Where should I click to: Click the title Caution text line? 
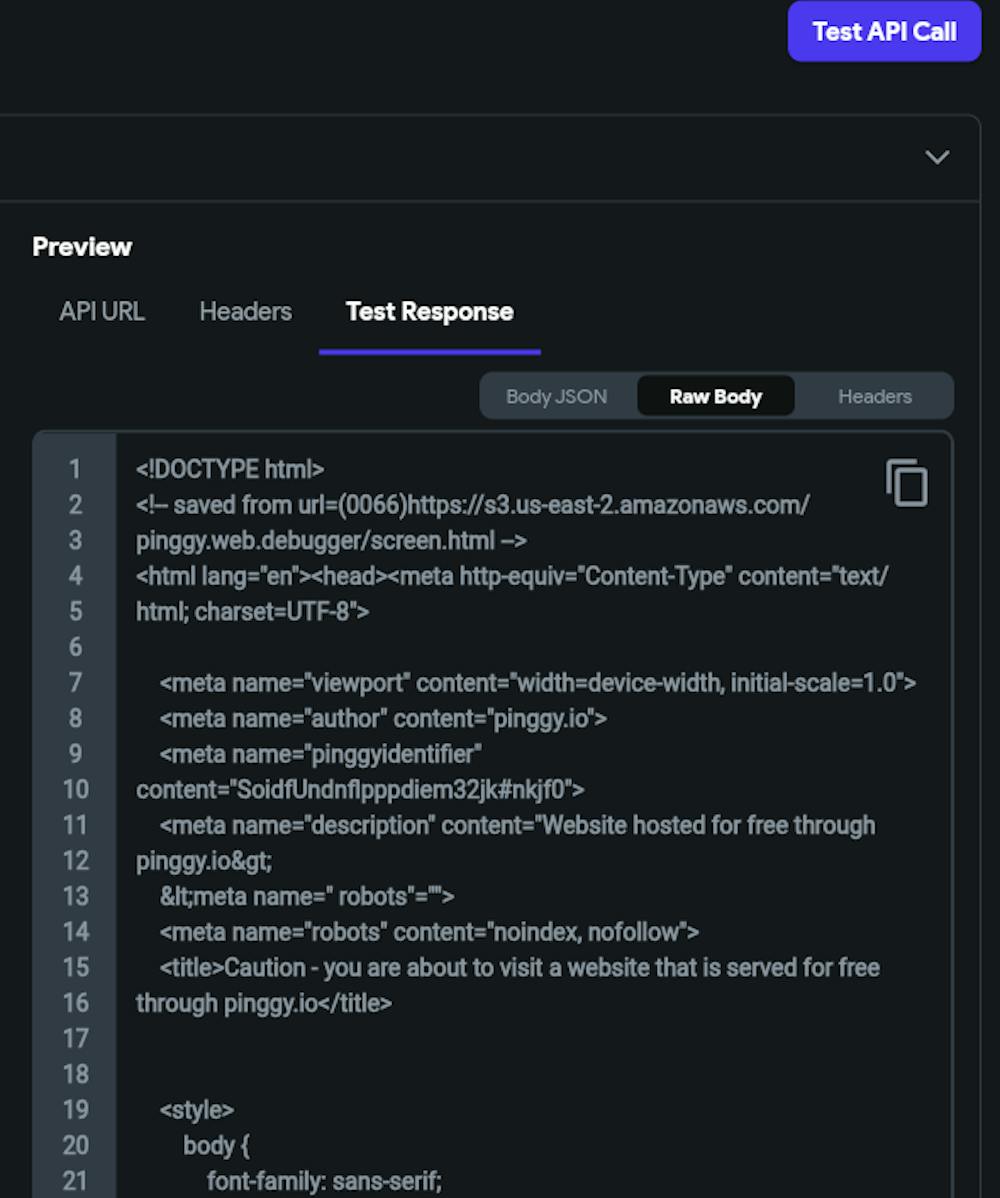coord(519,968)
